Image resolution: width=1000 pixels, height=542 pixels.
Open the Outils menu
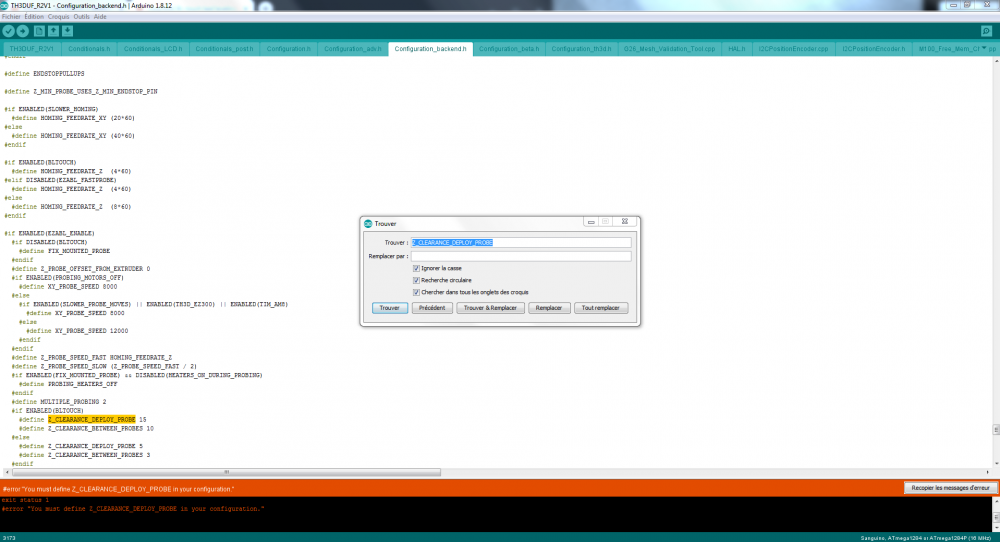coord(82,17)
